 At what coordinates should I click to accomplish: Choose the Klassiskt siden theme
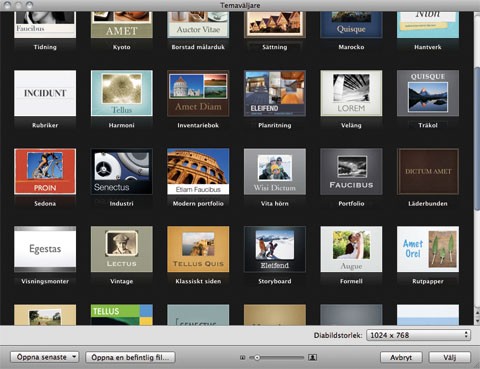click(198, 249)
